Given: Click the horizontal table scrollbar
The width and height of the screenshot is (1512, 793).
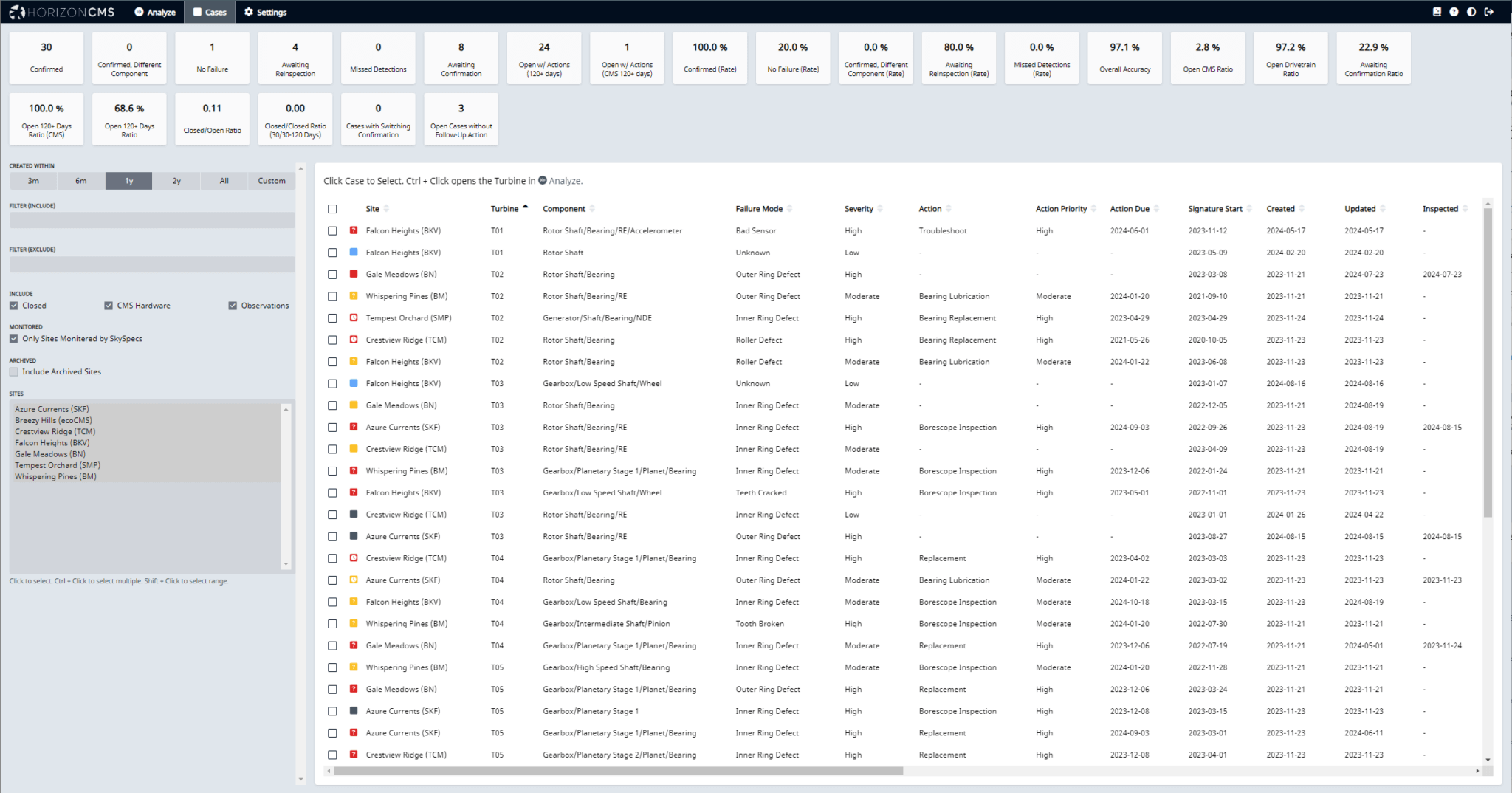Looking at the screenshot, I should tap(618, 771).
